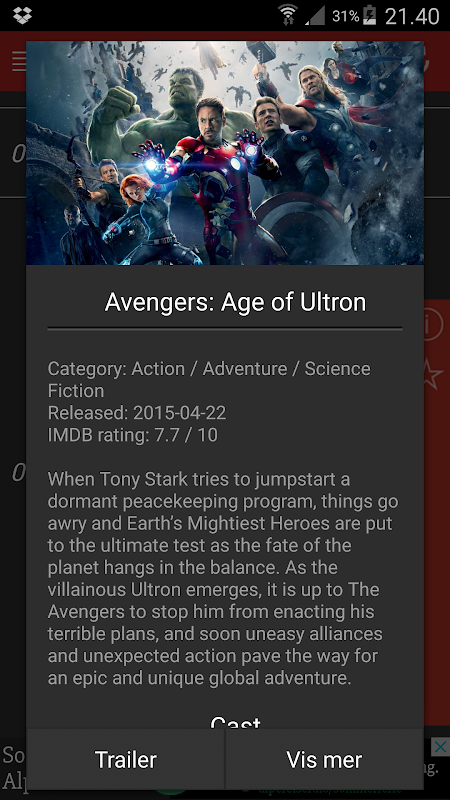Open the Dropbox notification icon
Screen dimensions: 450x800
point(22,15)
